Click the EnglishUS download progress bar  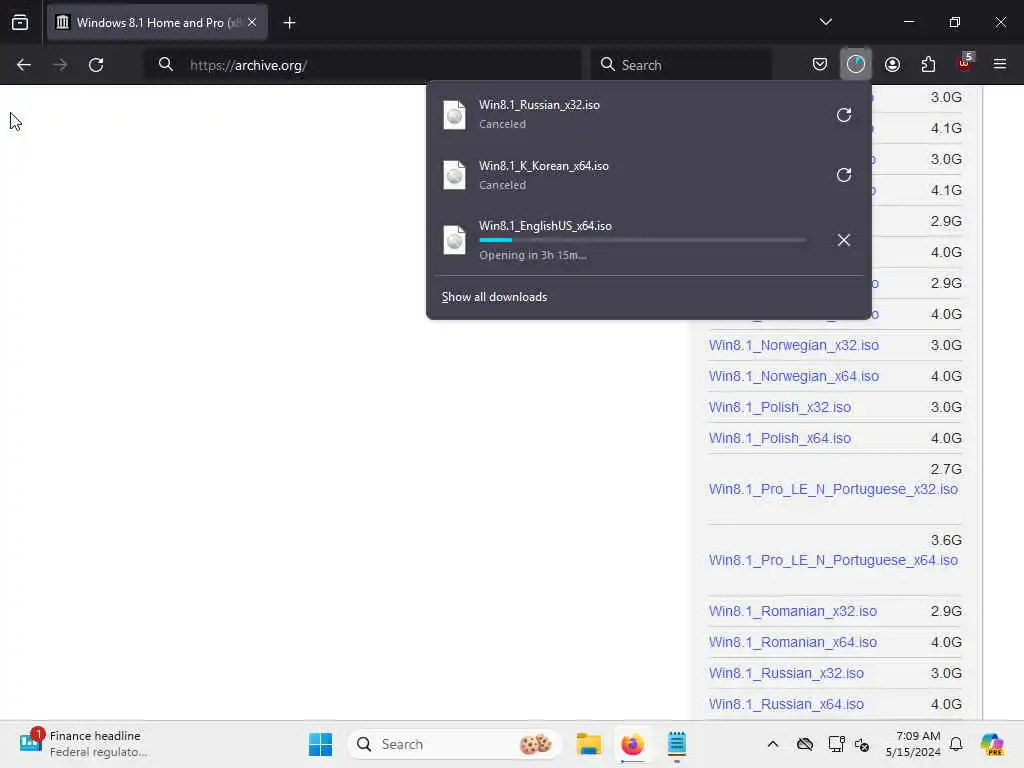(x=643, y=240)
